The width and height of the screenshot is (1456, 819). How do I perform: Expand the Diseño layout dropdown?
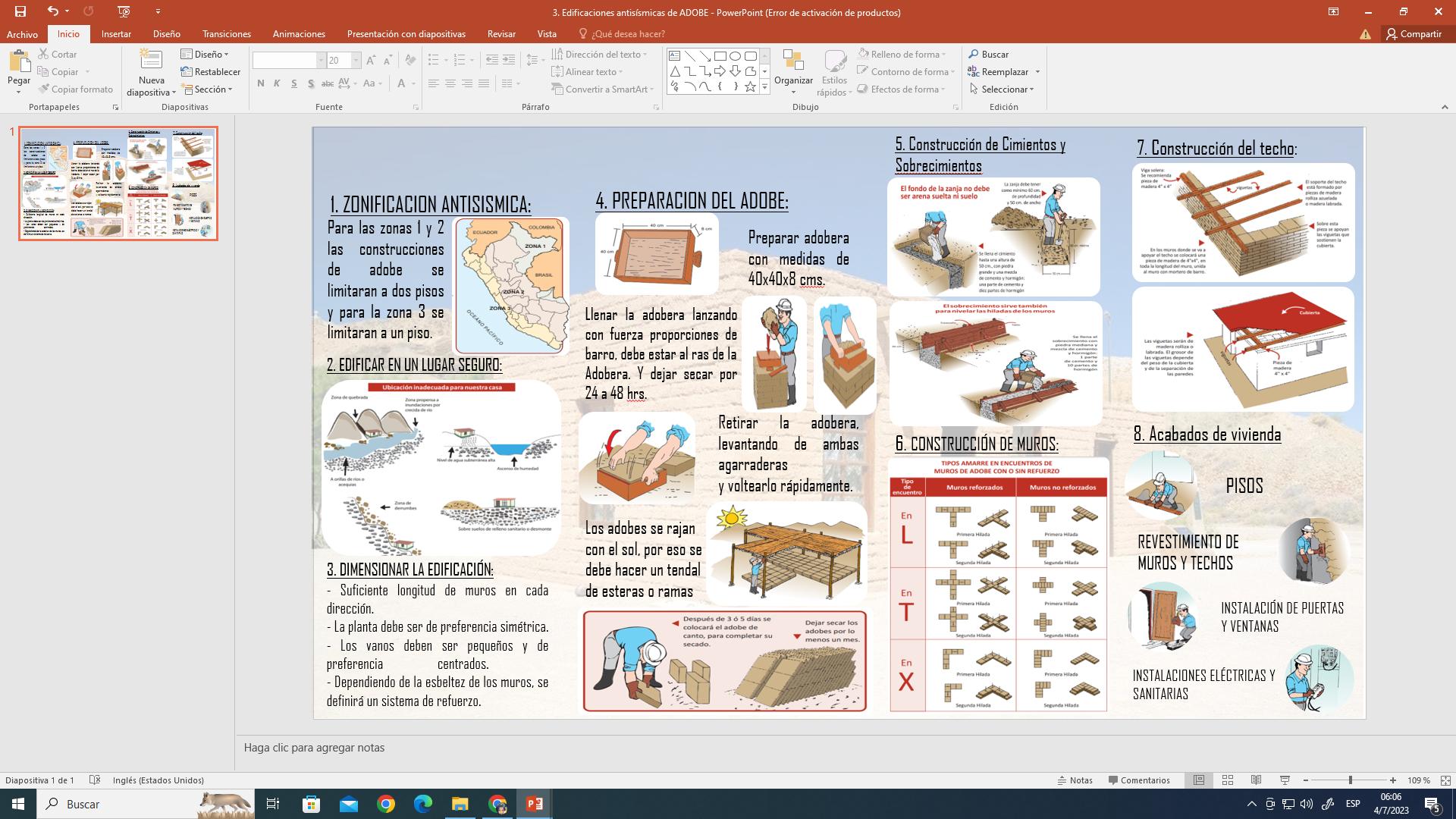(205, 55)
